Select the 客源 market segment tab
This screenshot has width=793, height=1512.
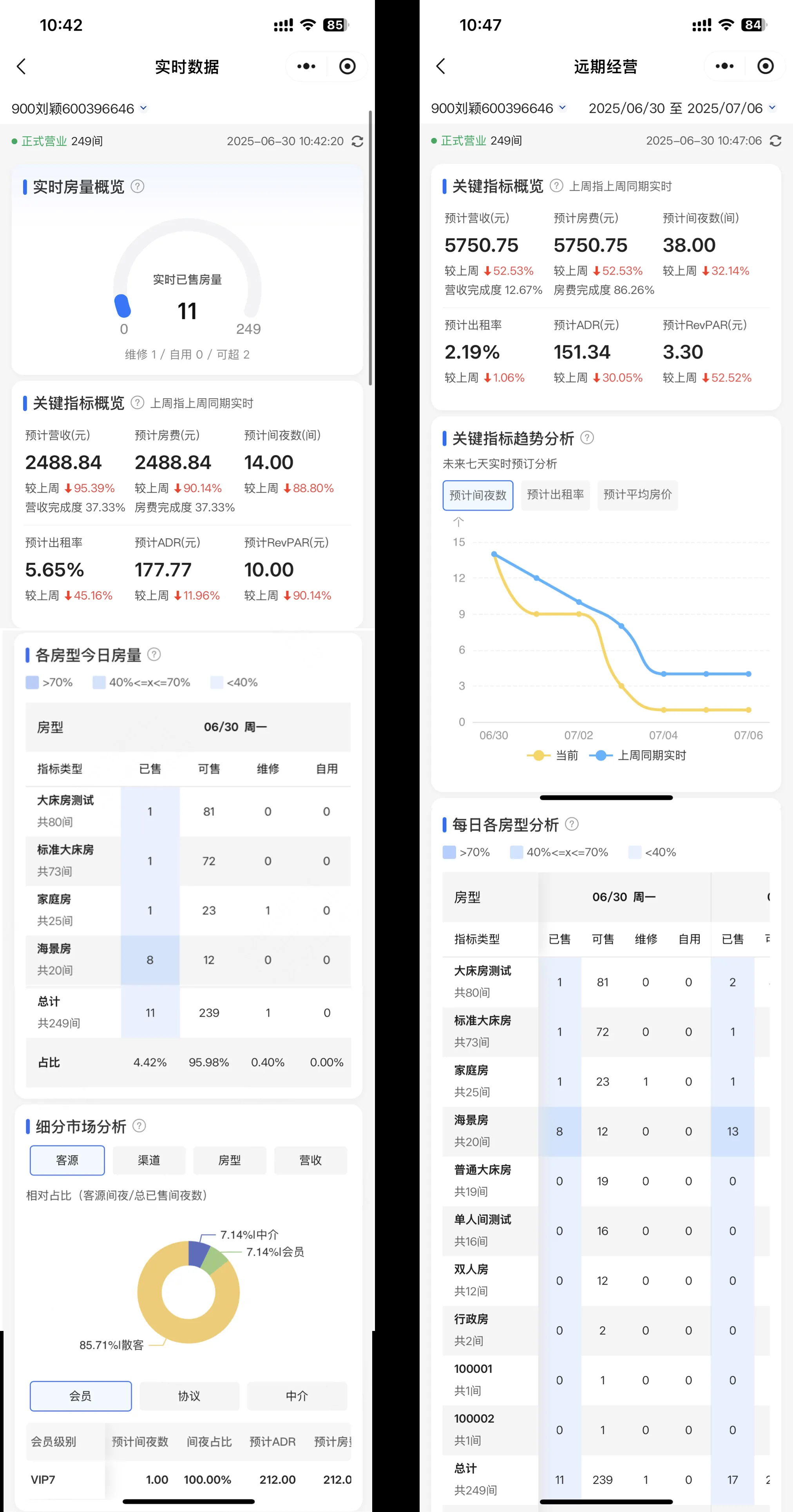tap(67, 1160)
